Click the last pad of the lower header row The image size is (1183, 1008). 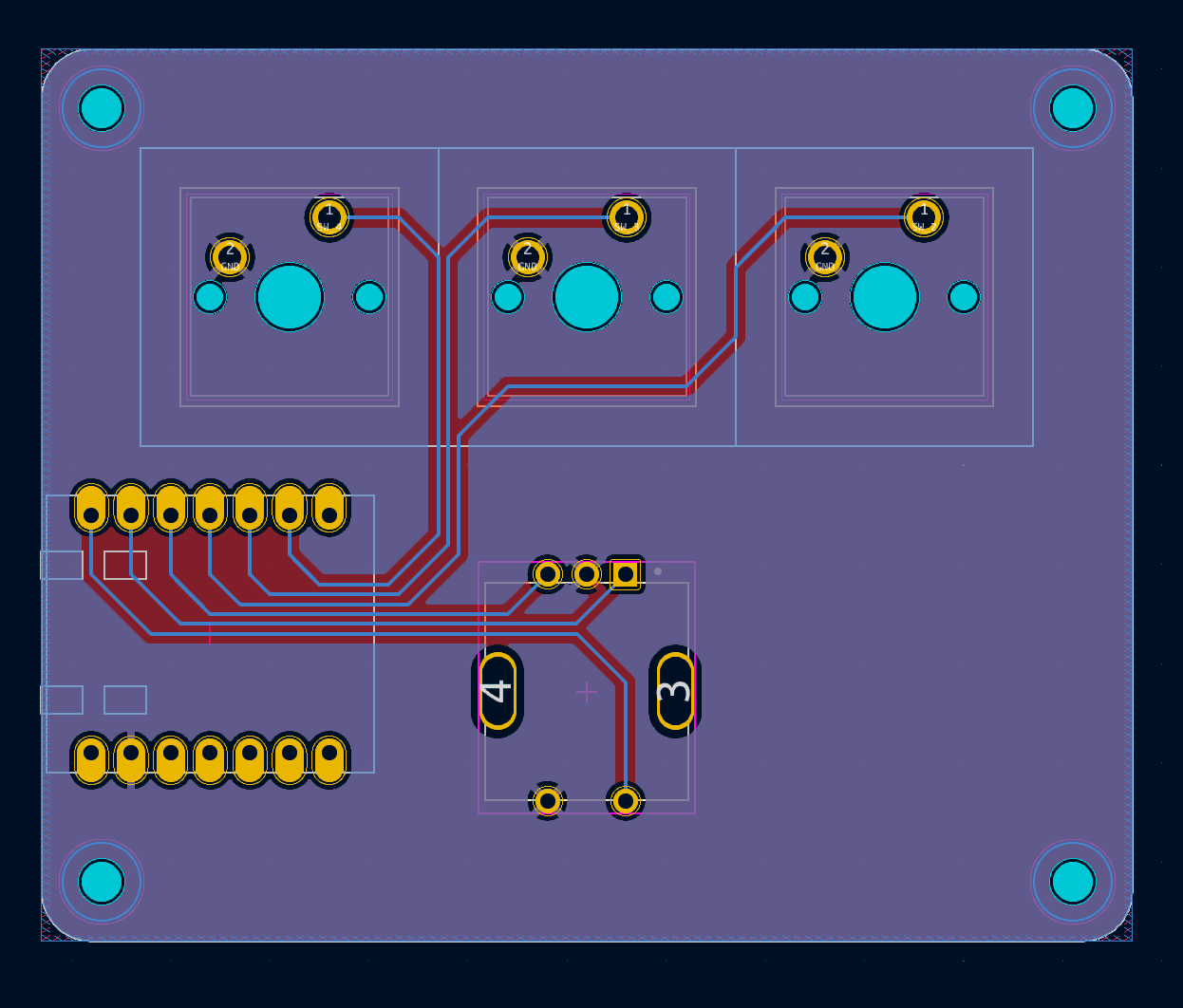pyautogui.click(x=328, y=756)
